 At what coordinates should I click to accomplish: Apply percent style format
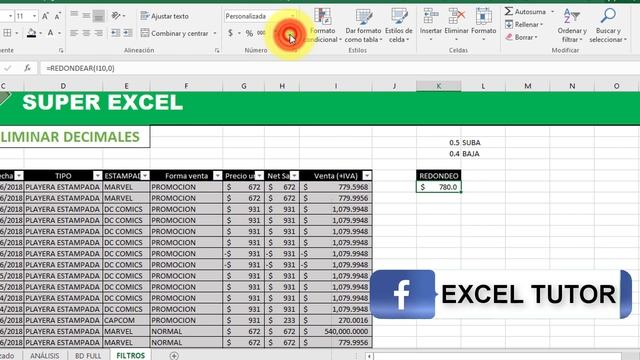tap(249, 33)
